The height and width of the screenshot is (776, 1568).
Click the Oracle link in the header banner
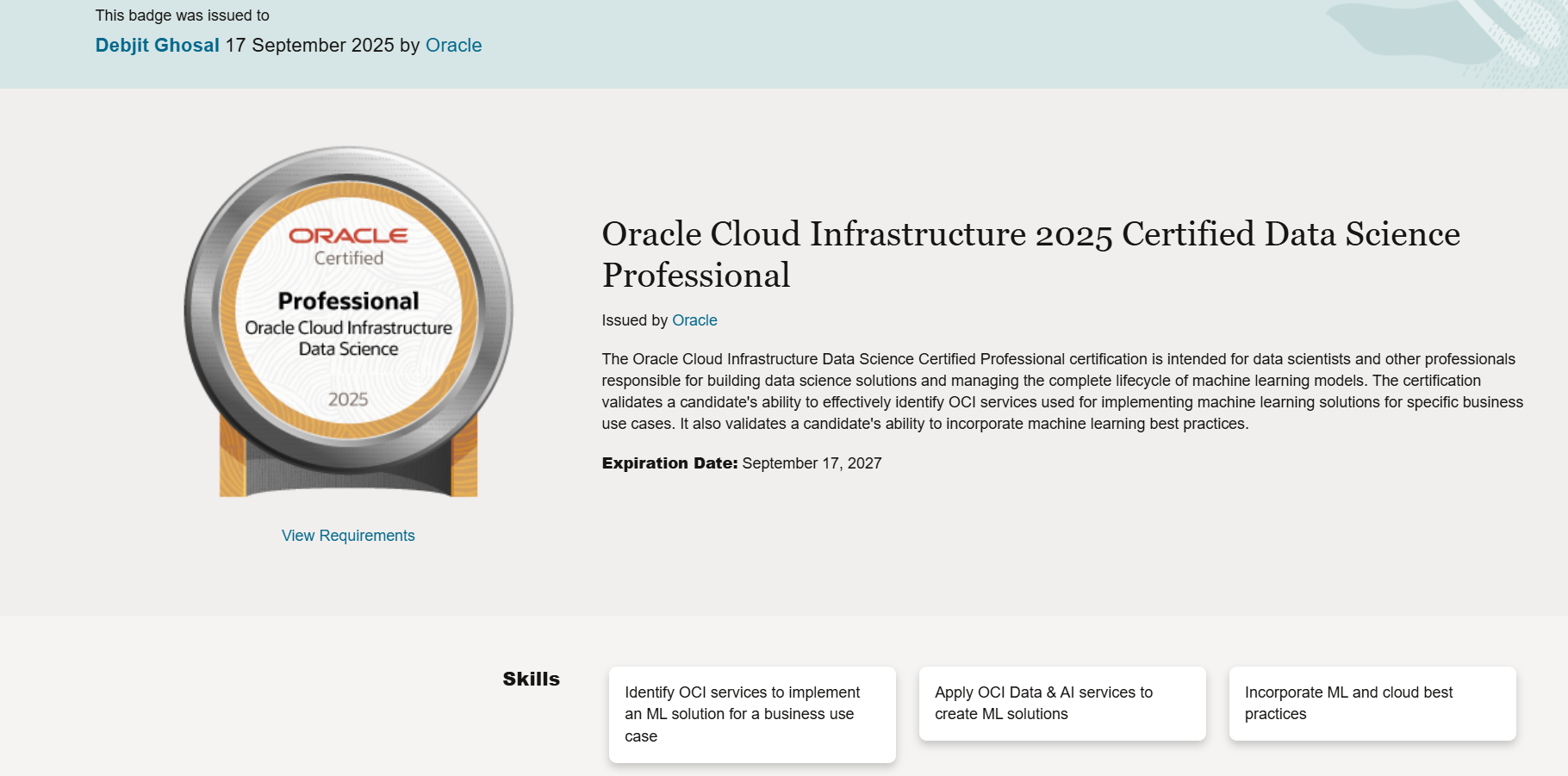(x=453, y=46)
